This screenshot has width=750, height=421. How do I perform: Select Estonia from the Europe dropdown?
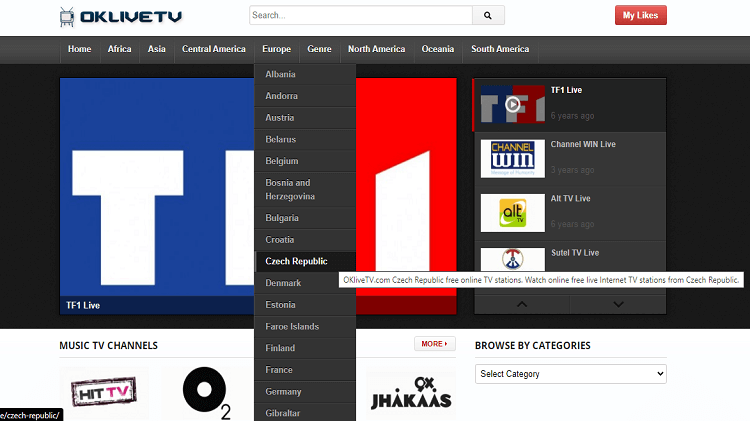coord(305,305)
